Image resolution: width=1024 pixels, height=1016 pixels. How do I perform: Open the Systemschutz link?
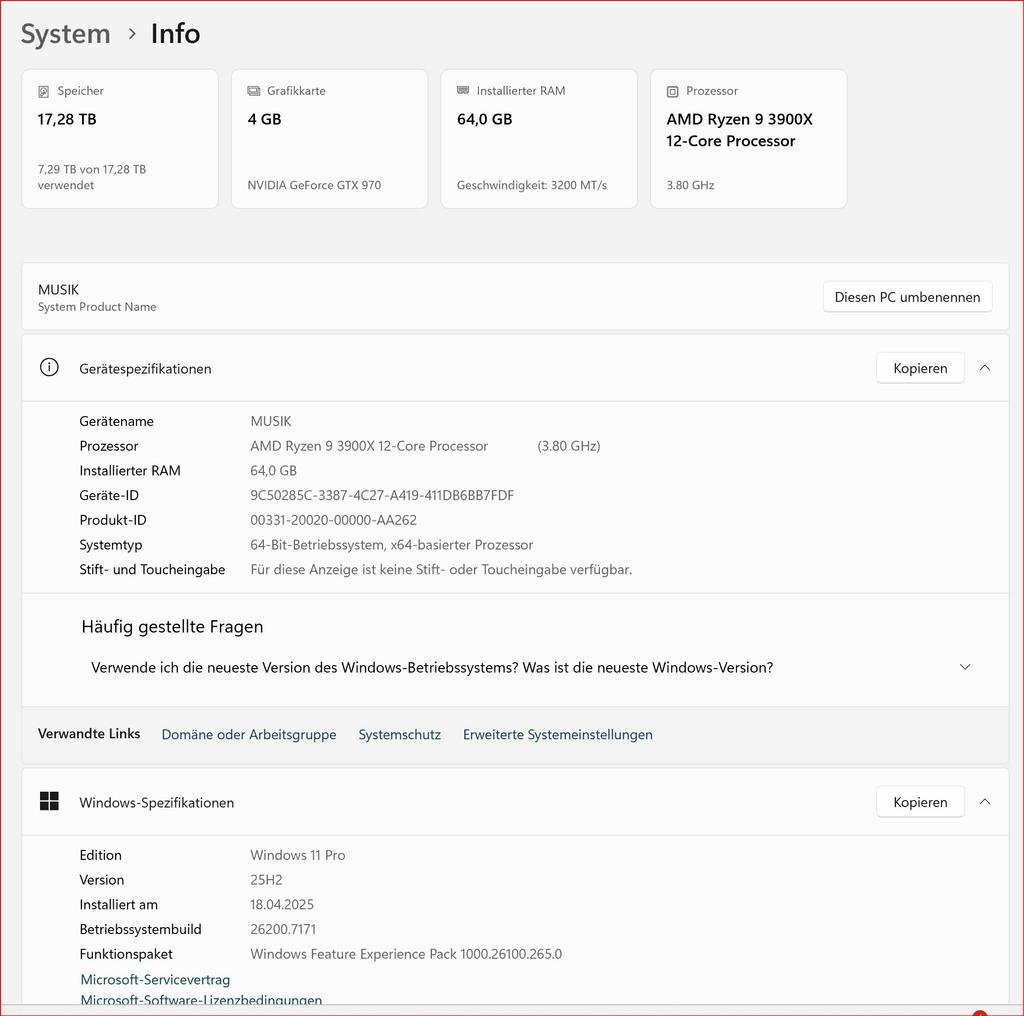(400, 735)
